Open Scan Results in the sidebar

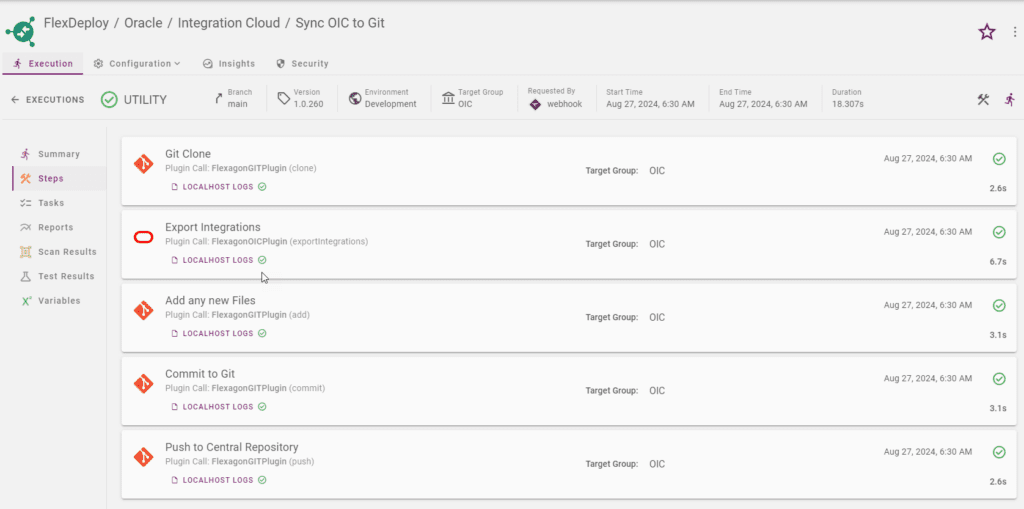(x=59, y=252)
